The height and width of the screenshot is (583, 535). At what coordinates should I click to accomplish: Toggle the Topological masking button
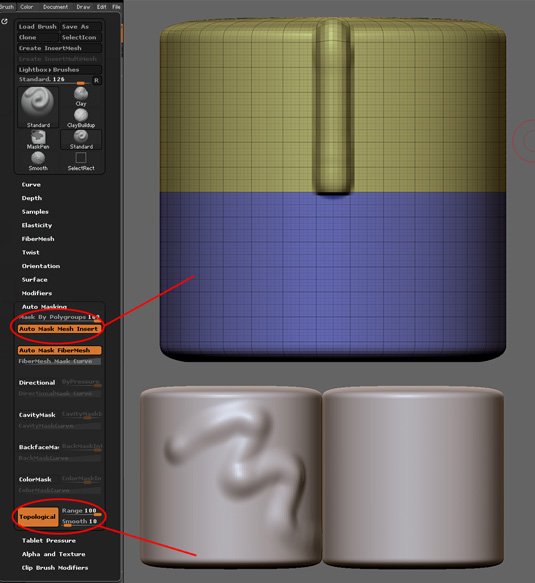tap(38, 517)
